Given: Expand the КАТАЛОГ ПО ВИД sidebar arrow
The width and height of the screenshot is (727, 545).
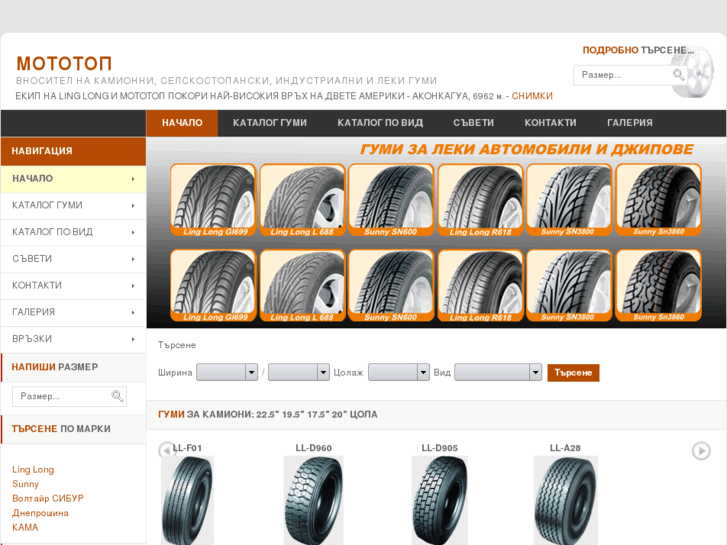Looking at the screenshot, I should click(133, 232).
